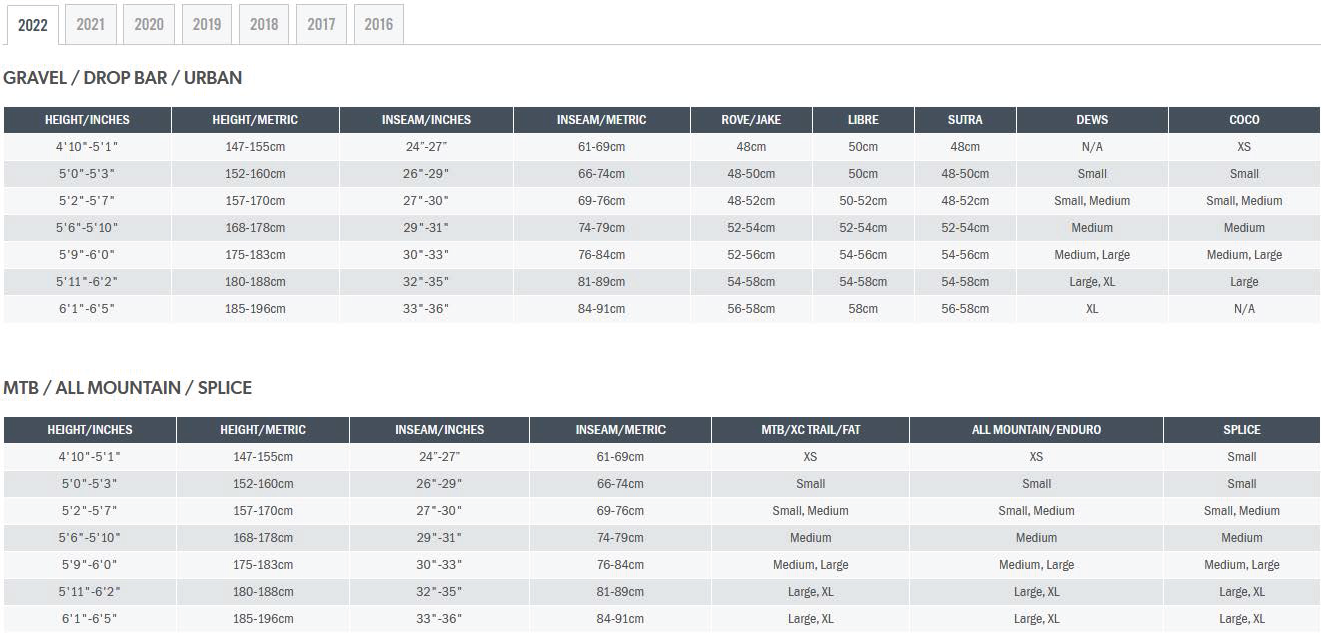Screen dimensions: 1322x641
Task: Click Medium, Large in the SPLICE column
Action: [1241, 565]
